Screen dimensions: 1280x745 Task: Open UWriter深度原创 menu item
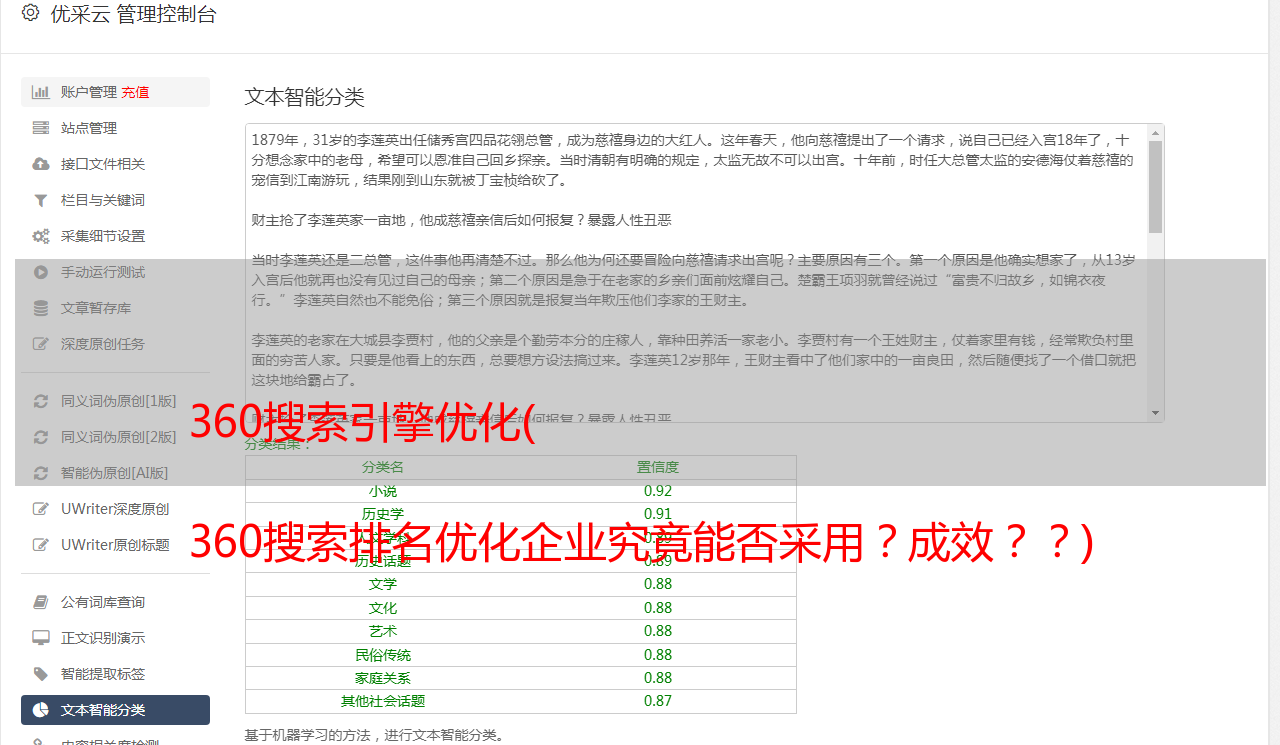click(x=115, y=509)
